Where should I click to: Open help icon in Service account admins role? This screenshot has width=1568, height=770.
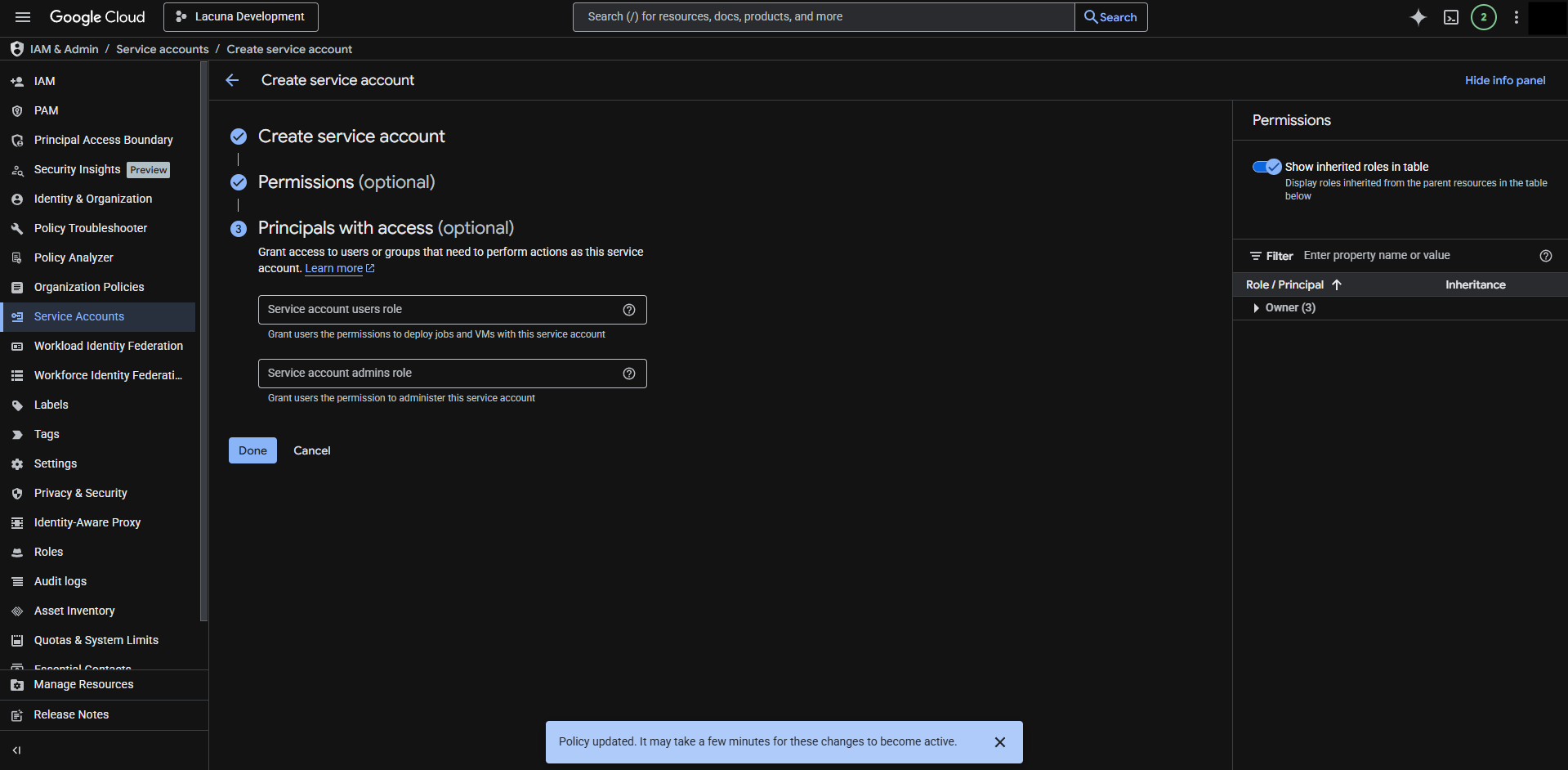(x=628, y=374)
